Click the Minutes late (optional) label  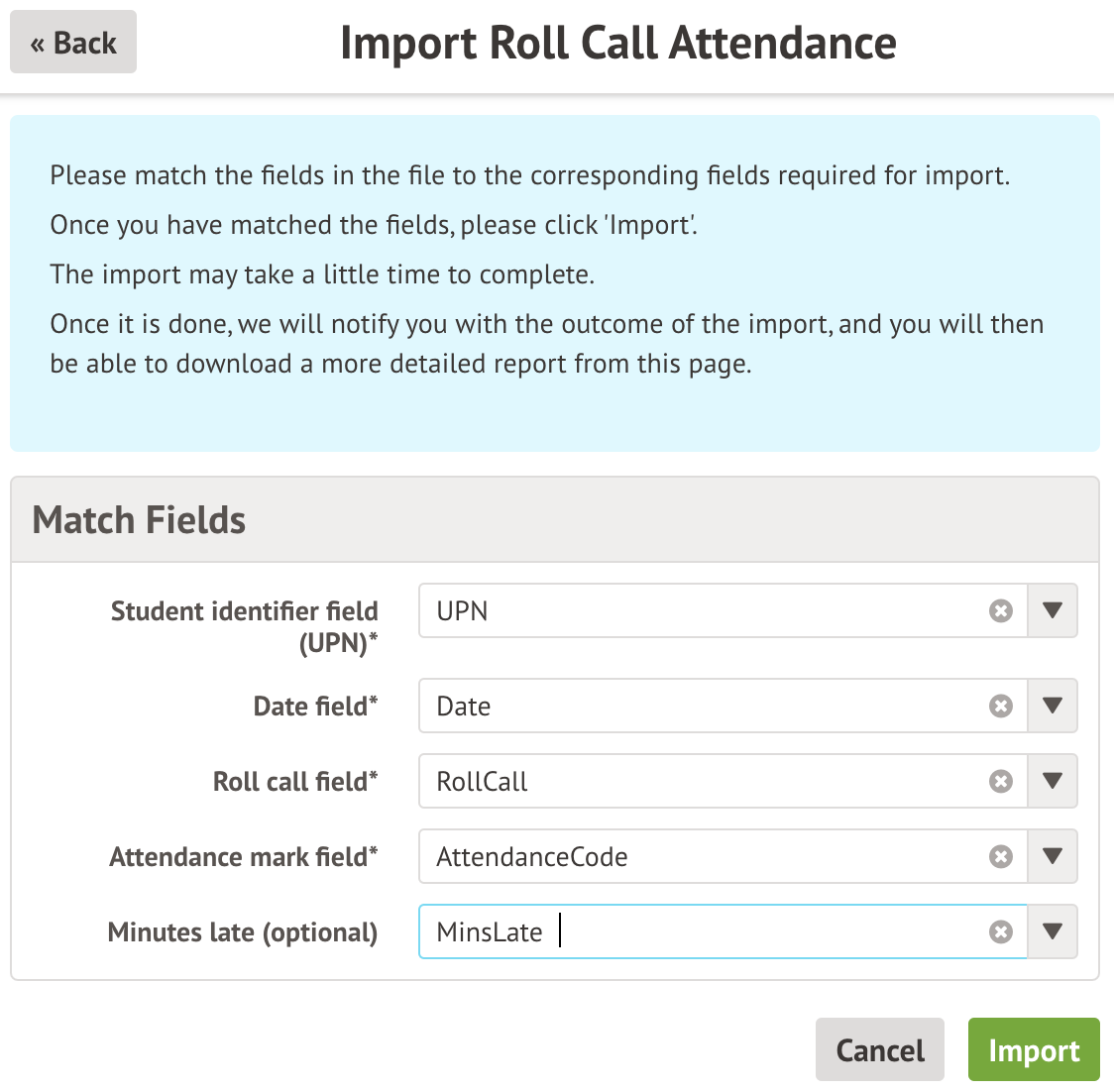(x=243, y=932)
